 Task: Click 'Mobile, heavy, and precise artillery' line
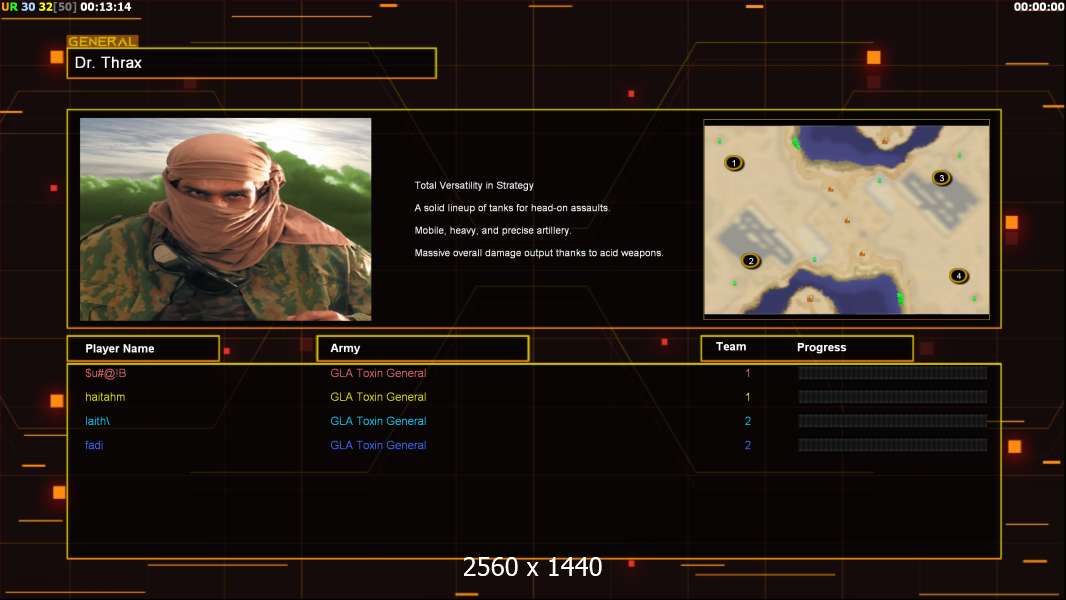493,230
